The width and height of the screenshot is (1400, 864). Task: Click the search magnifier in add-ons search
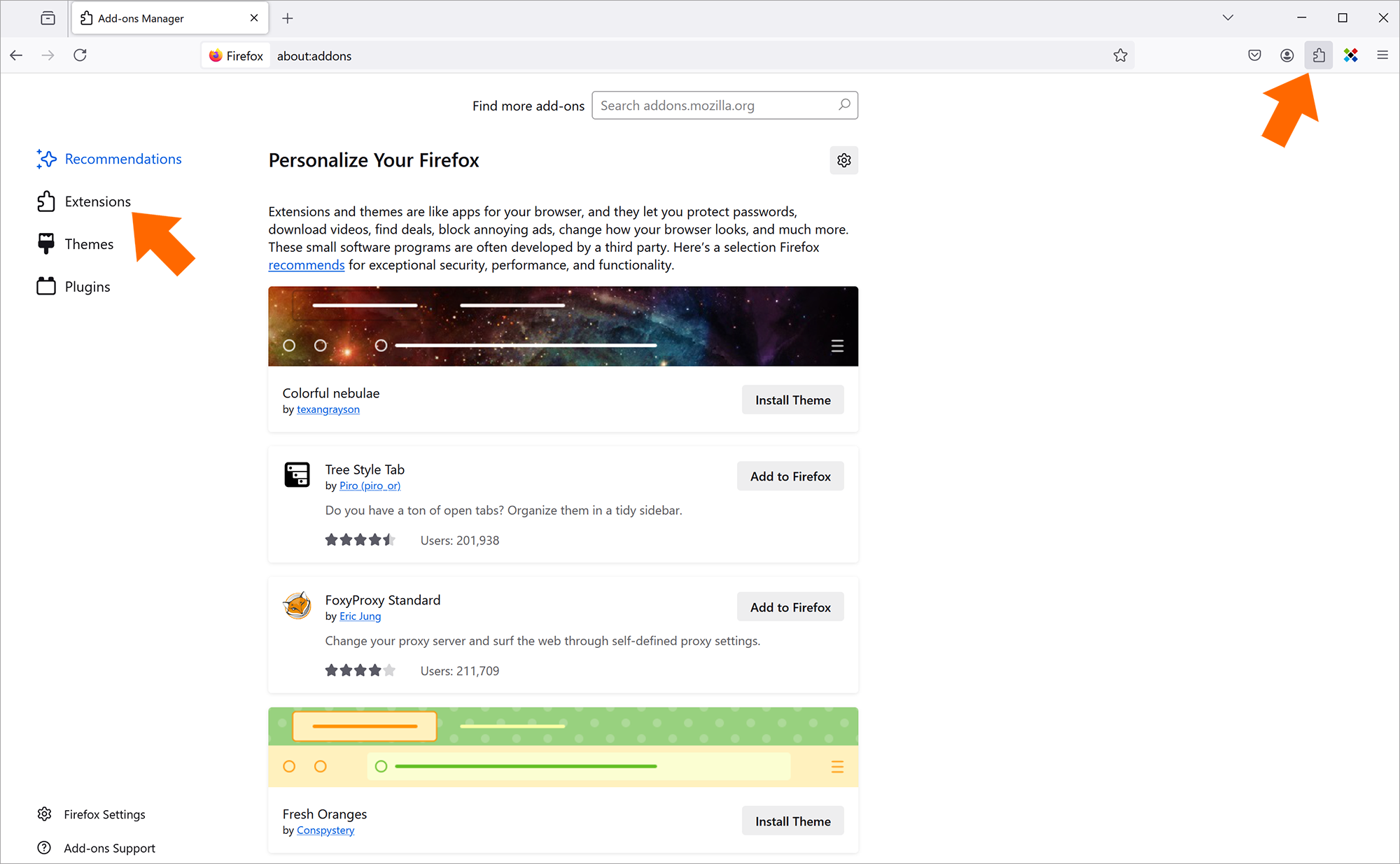point(845,105)
